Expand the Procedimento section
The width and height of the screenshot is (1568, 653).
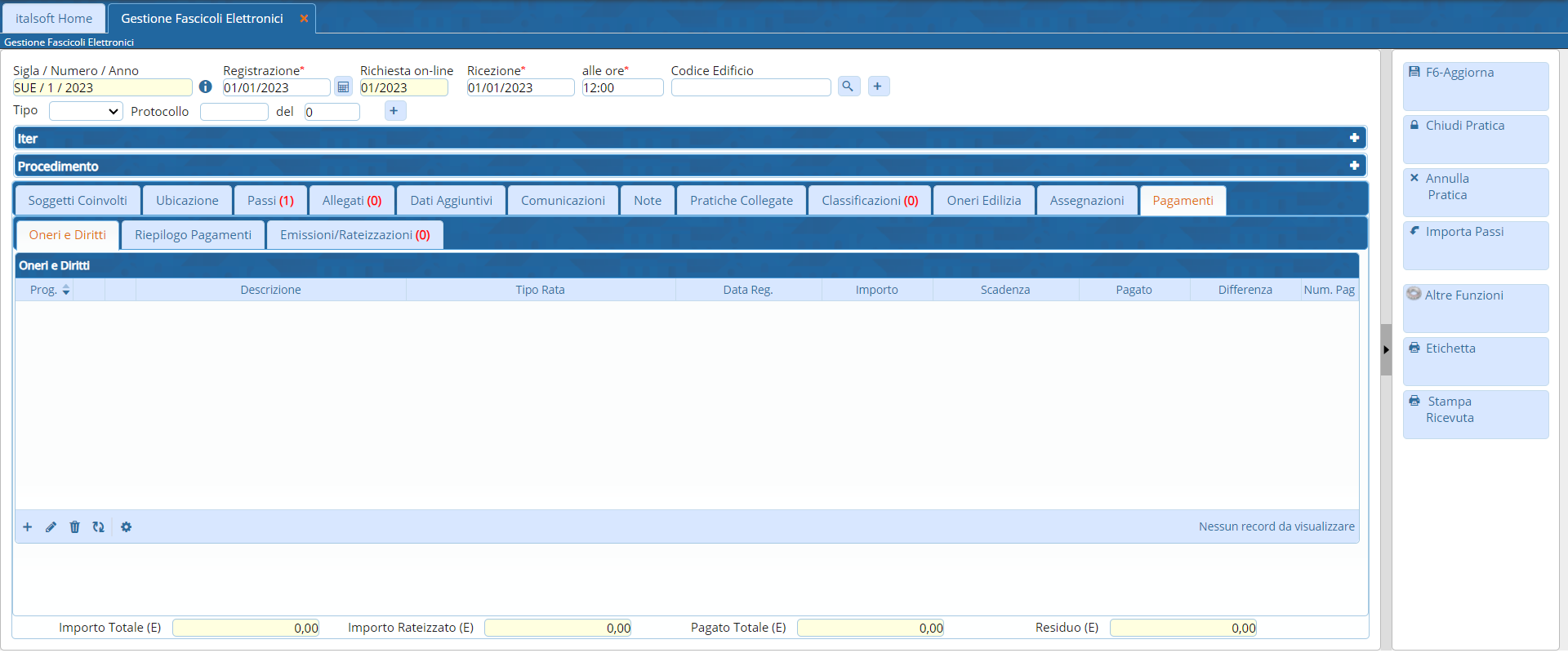click(1353, 166)
